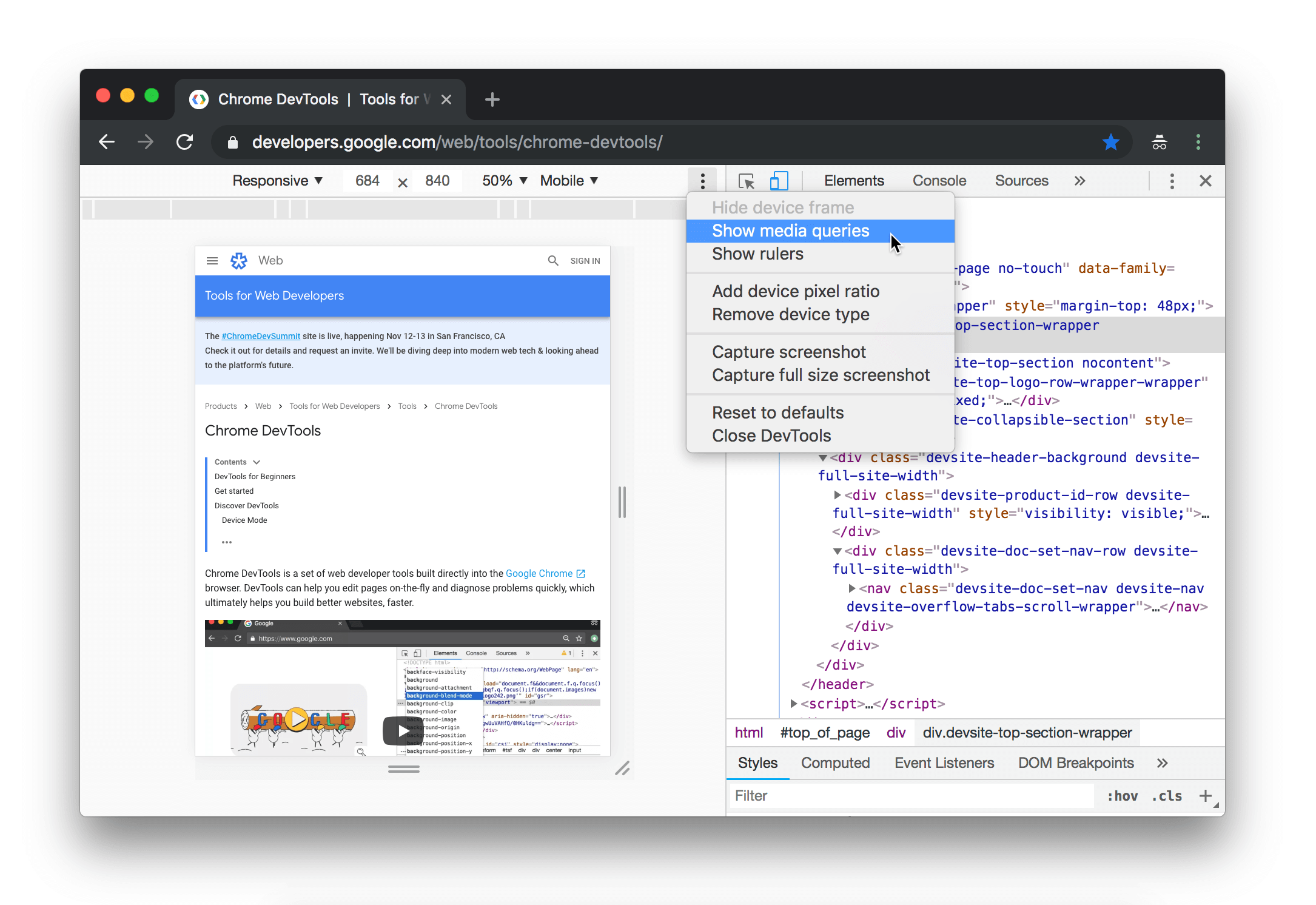Click the Web snowflake logo icon

[239, 261]
